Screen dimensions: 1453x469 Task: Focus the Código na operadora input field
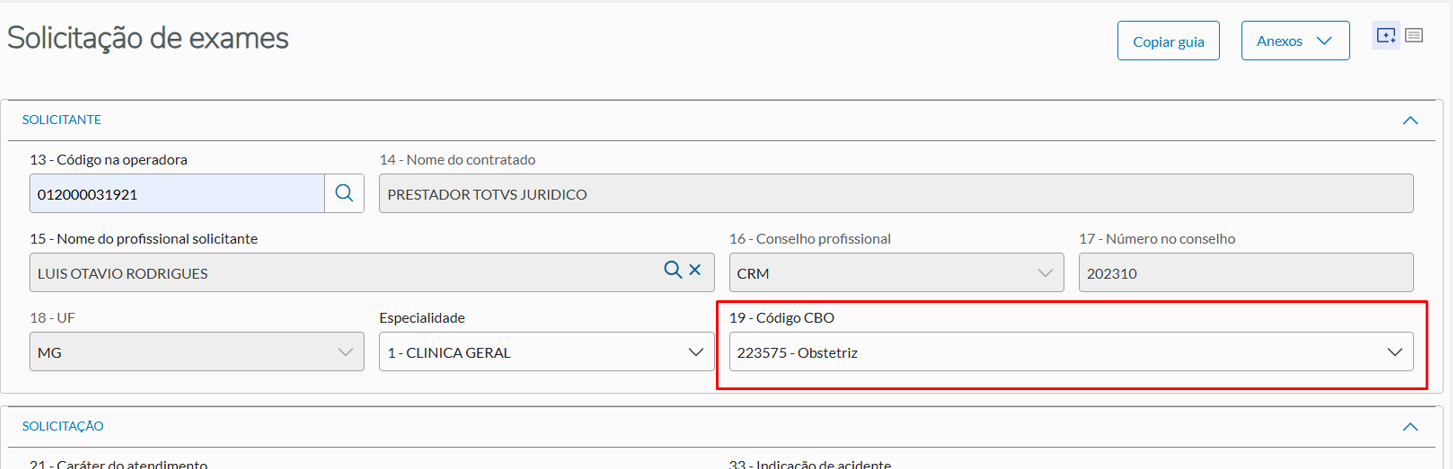point(177,194)
